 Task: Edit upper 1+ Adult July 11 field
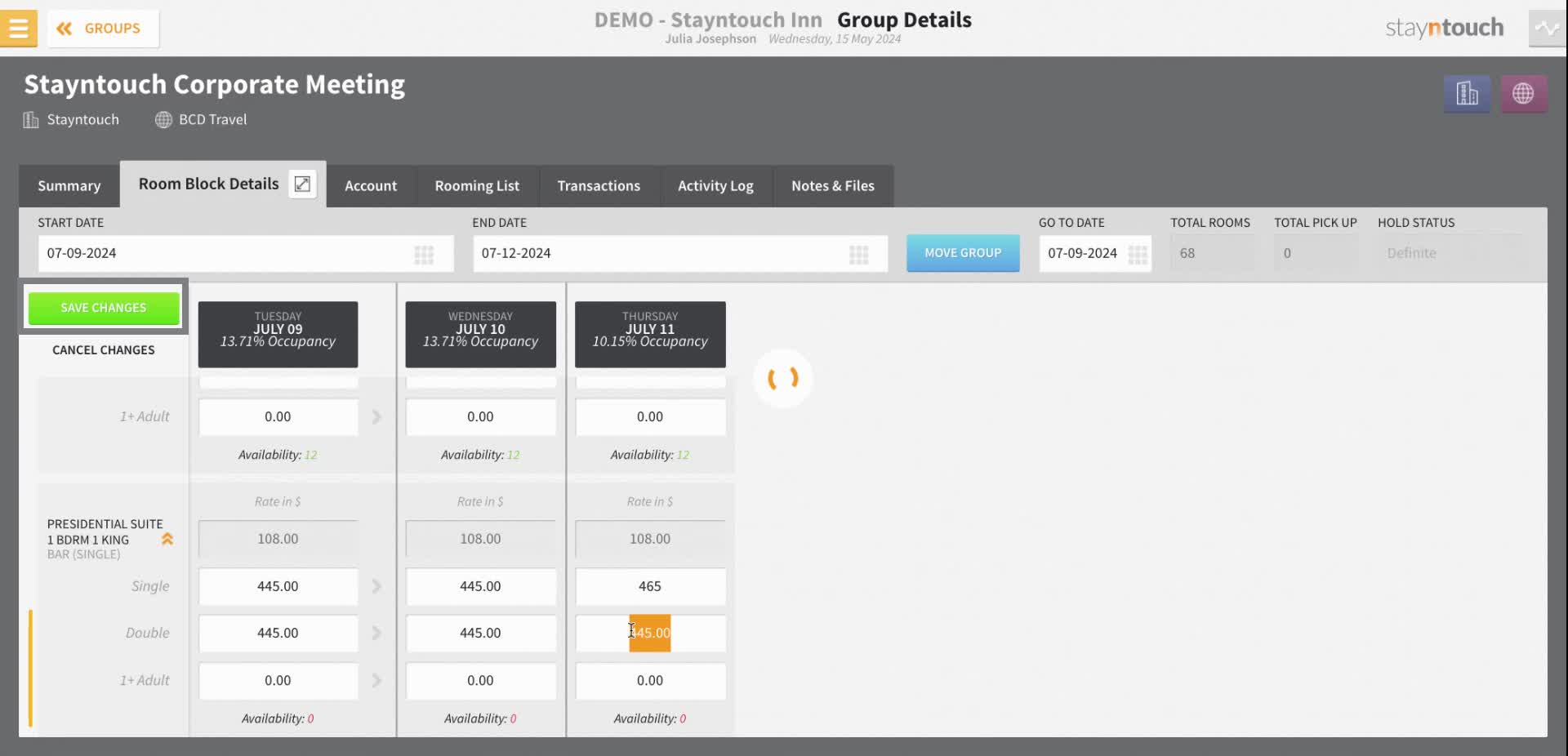point(650,417)
